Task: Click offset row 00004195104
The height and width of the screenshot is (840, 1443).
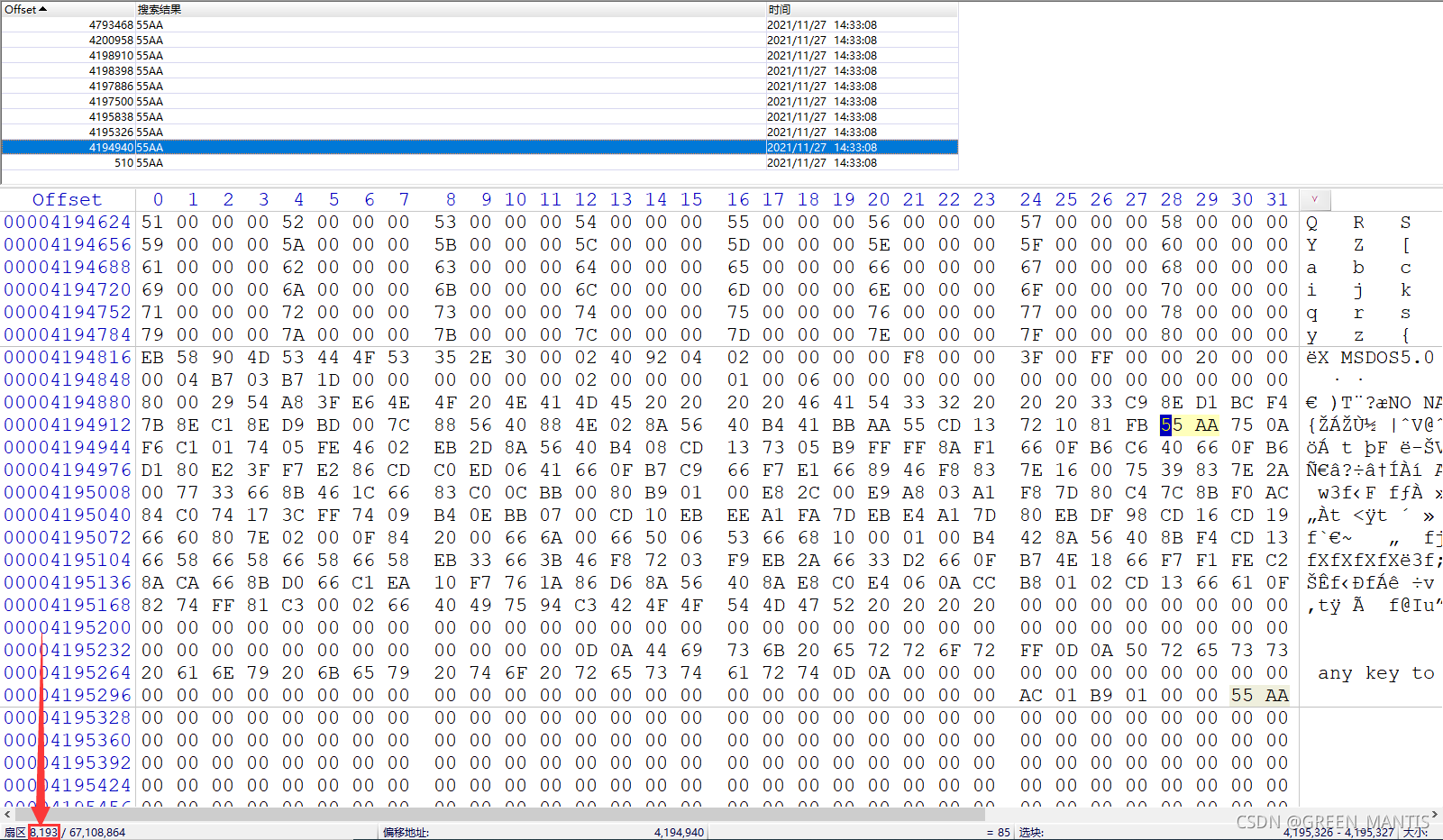Action: point(68,560)
